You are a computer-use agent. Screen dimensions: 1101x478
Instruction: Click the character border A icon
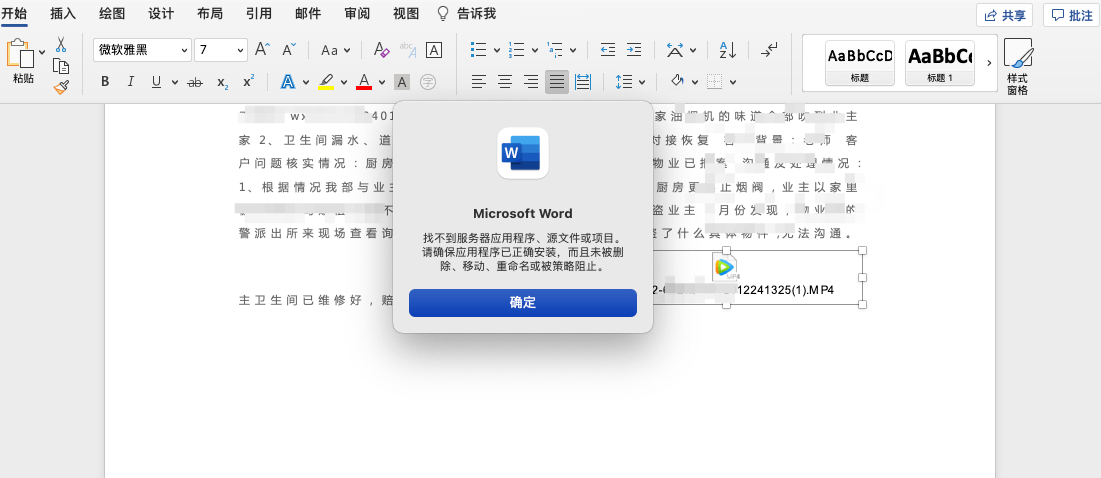pyautogui.click(x=435, y=50)
